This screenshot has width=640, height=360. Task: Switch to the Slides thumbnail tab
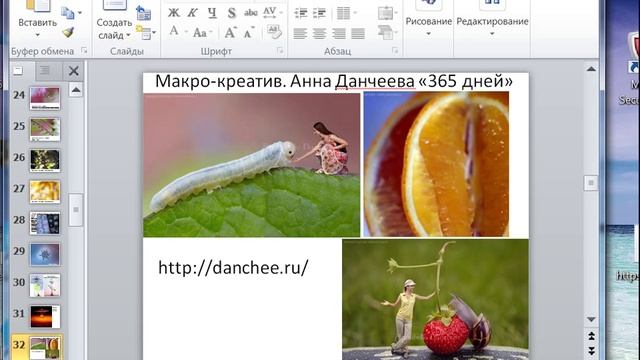point(18,71)
